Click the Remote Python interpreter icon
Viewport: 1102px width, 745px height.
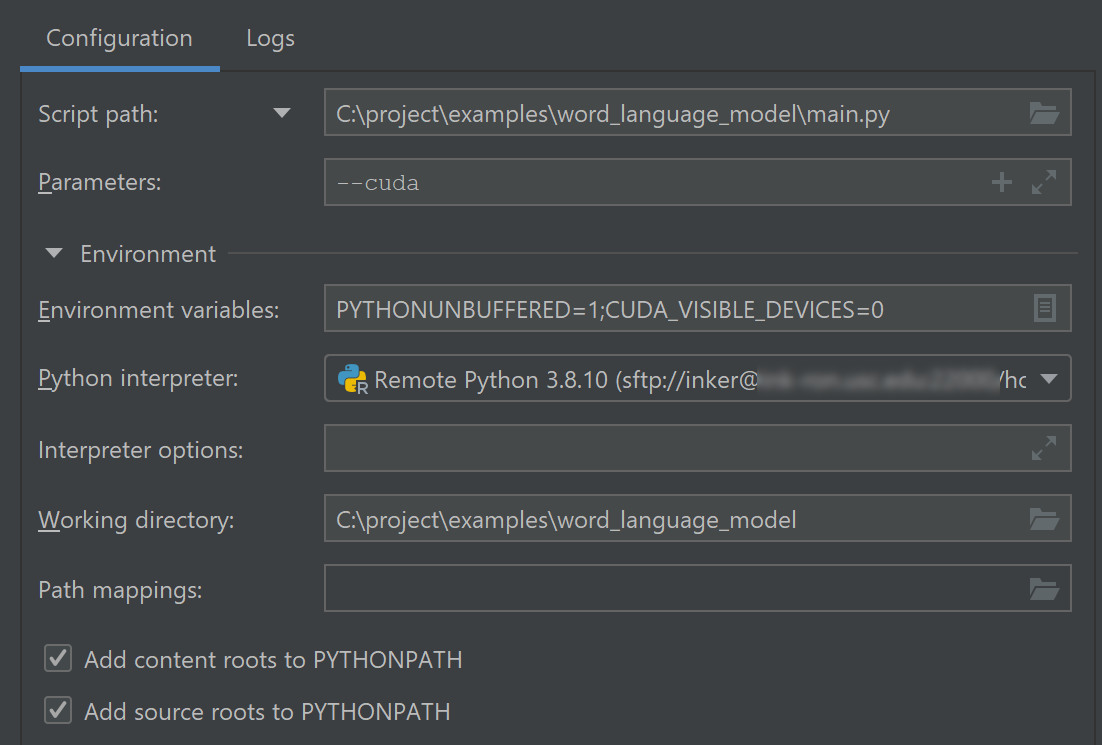coord(353,379)
